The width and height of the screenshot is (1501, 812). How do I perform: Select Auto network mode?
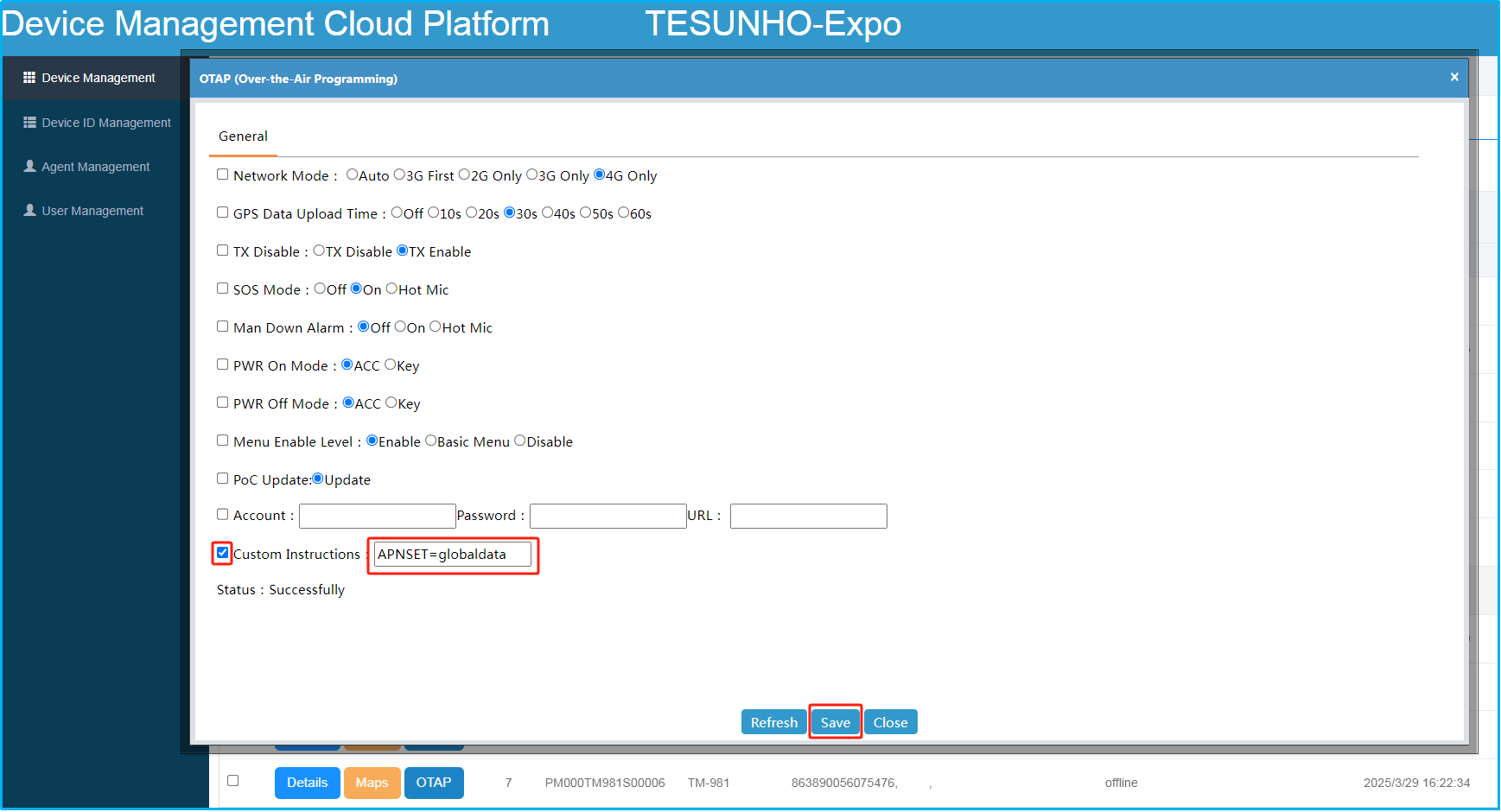(x=352, y=174)
